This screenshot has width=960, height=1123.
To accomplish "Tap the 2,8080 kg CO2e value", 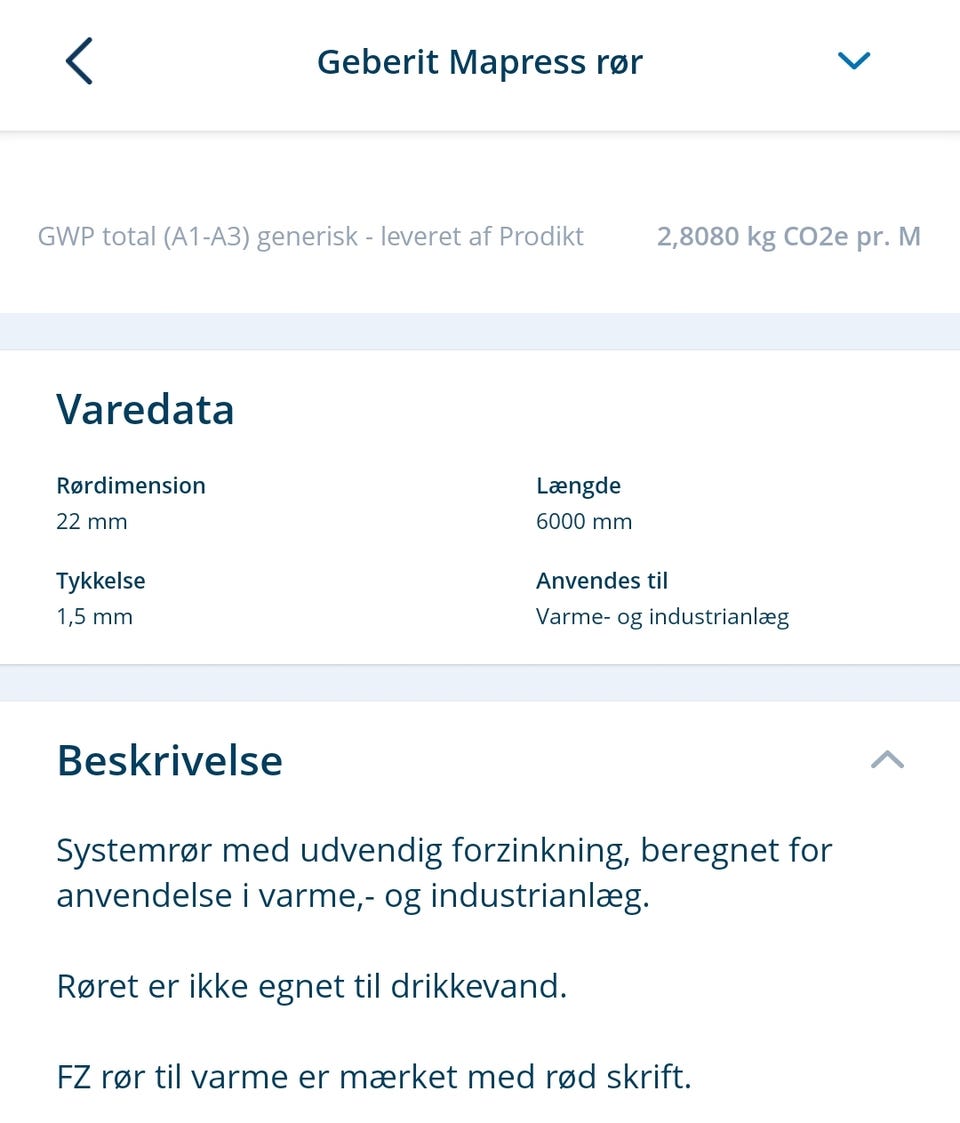I will point(788,237).
